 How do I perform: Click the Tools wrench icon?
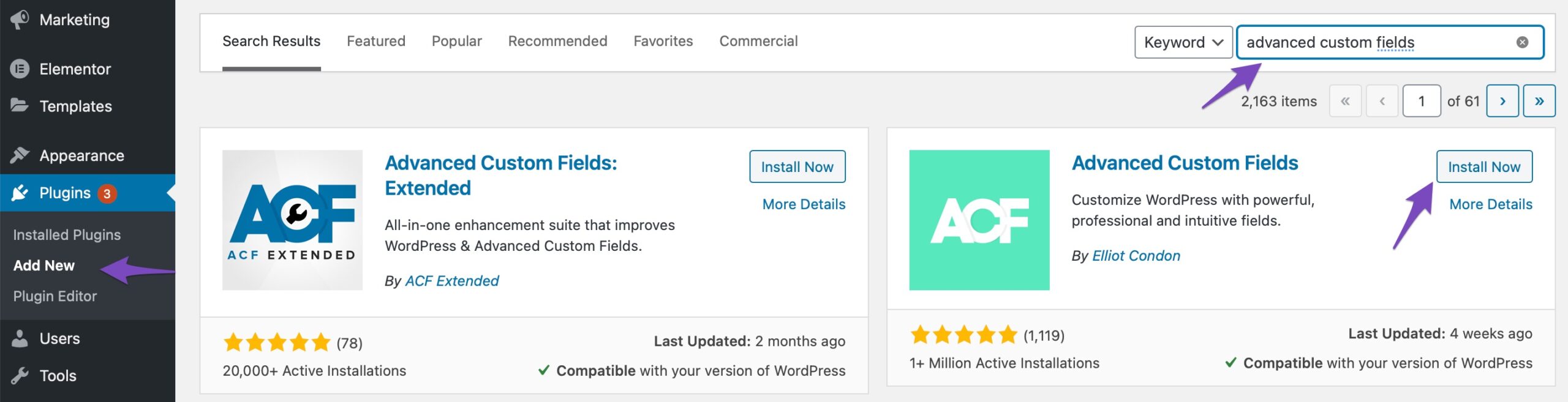click(x=20, y=376)
